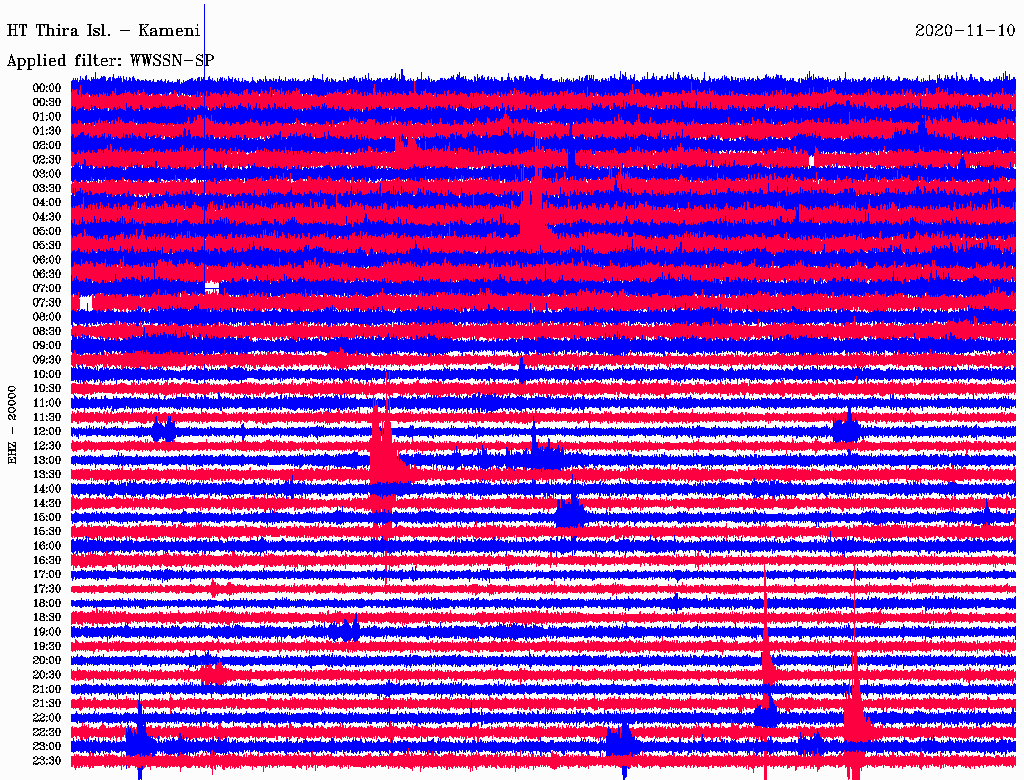
Task: Click the 00:00 time label
Action: tap(46, 88)
